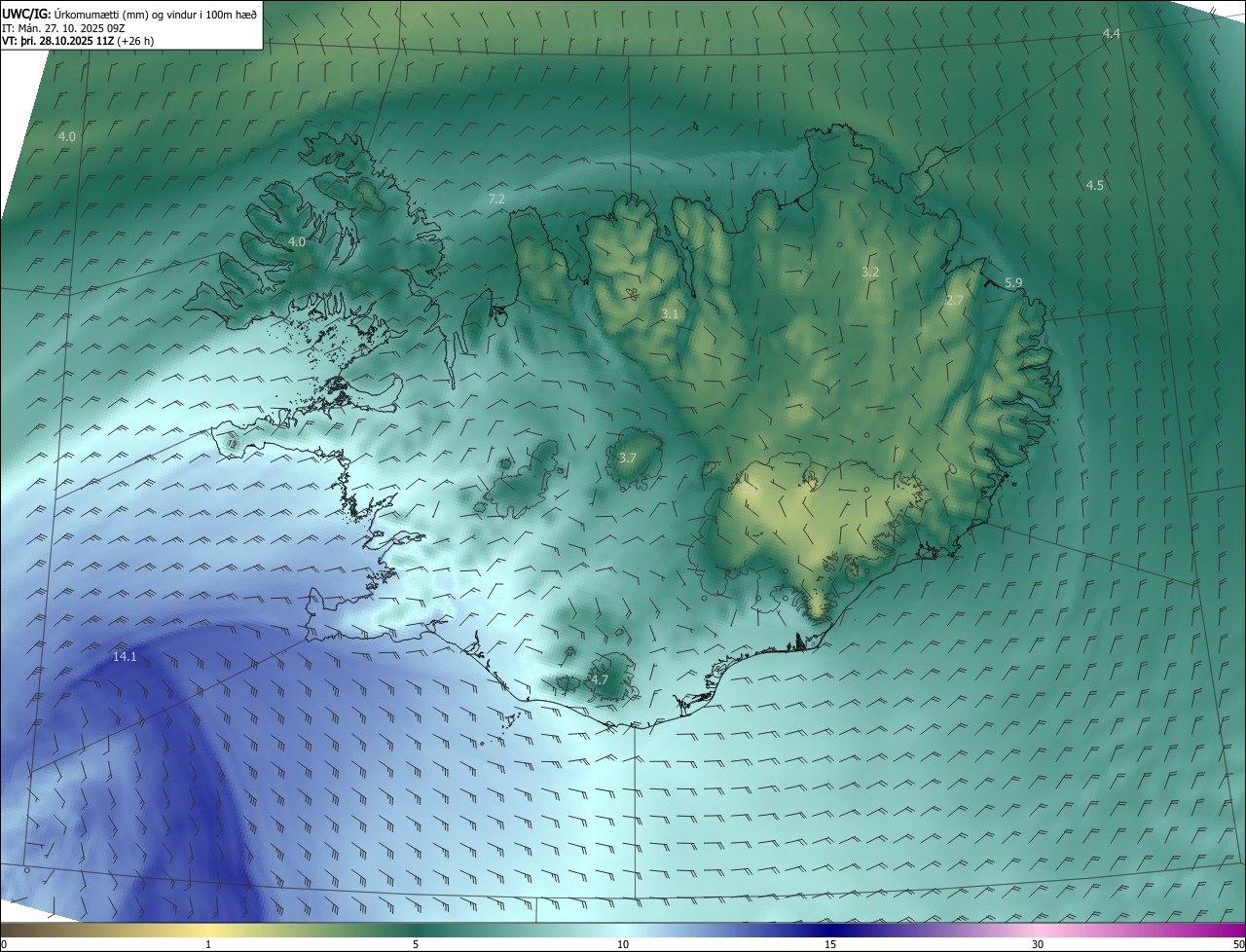Click the 15 tick on the color scale
This screenshot has height=952, width=1246.
click(x=830, y=944)
